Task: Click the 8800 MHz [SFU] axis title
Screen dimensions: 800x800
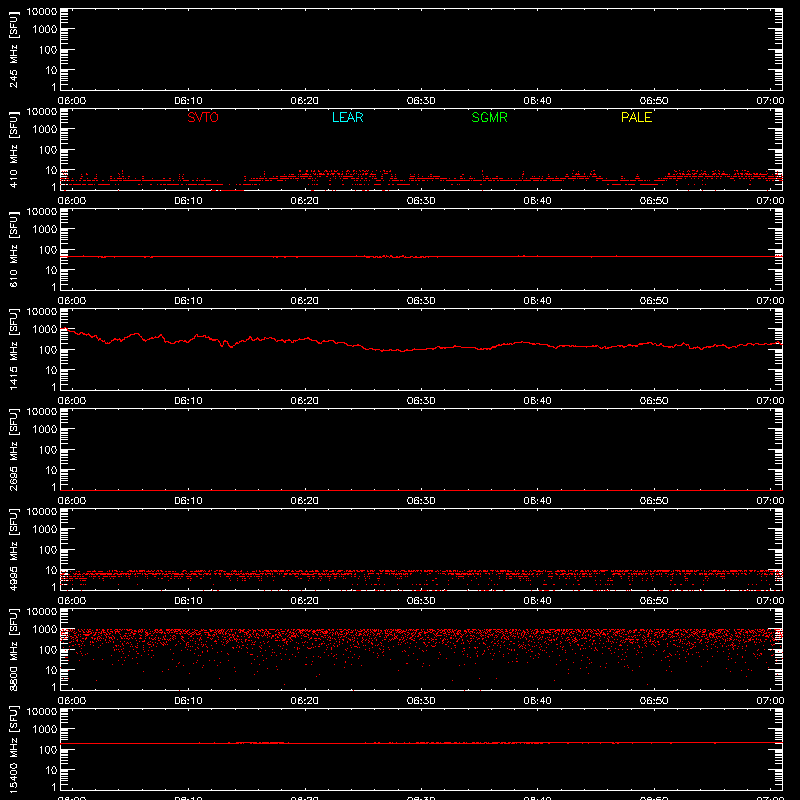Action: (13, 649)
